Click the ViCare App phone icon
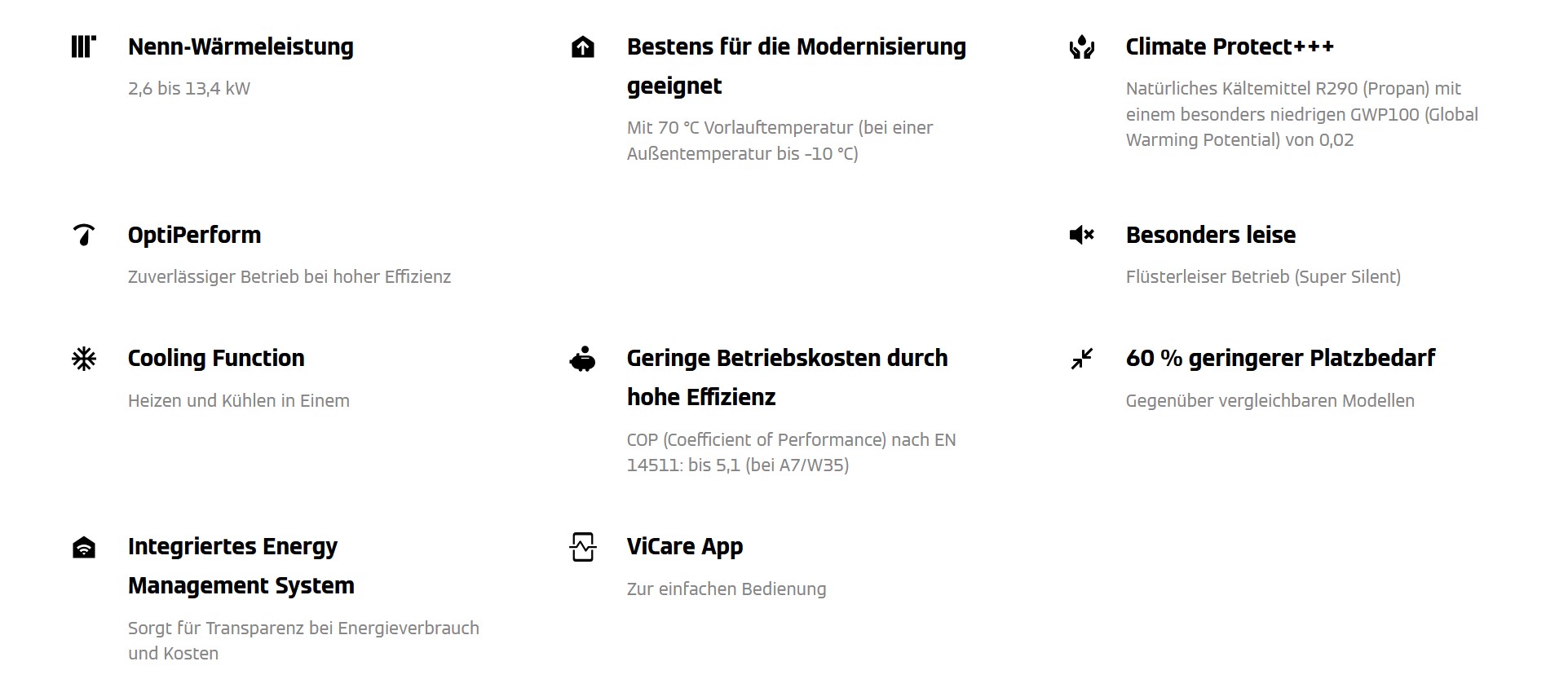Screen dimensions: 1568x688 [x=583, y=547]
